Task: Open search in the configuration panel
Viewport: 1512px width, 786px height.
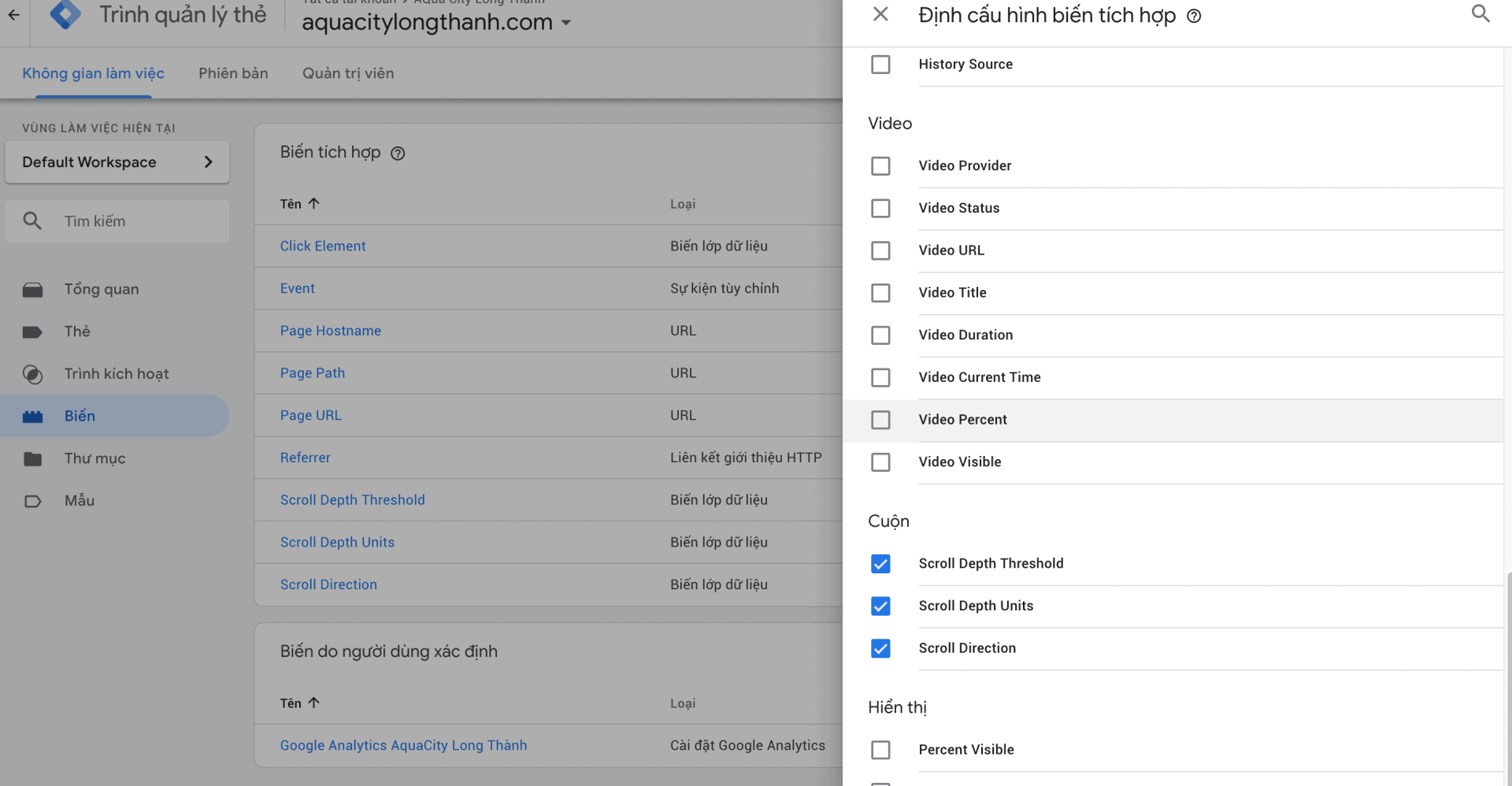Action: [1480, 13]
